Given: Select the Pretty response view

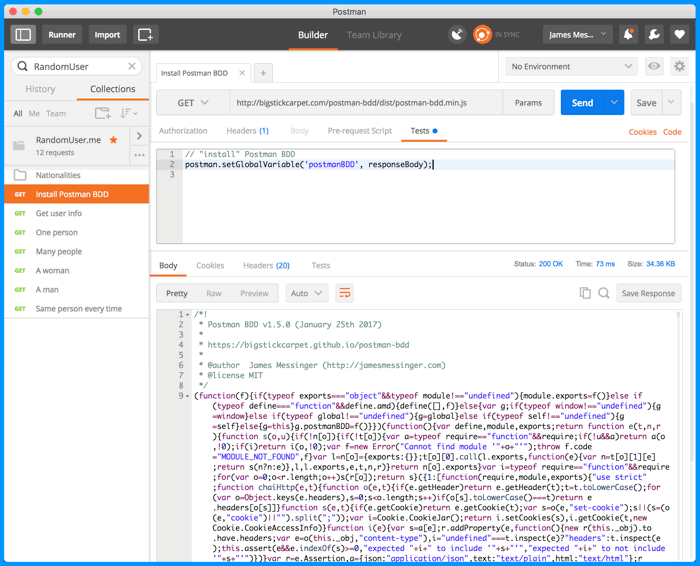Looking at the screenshot, I should coord(177,293).
